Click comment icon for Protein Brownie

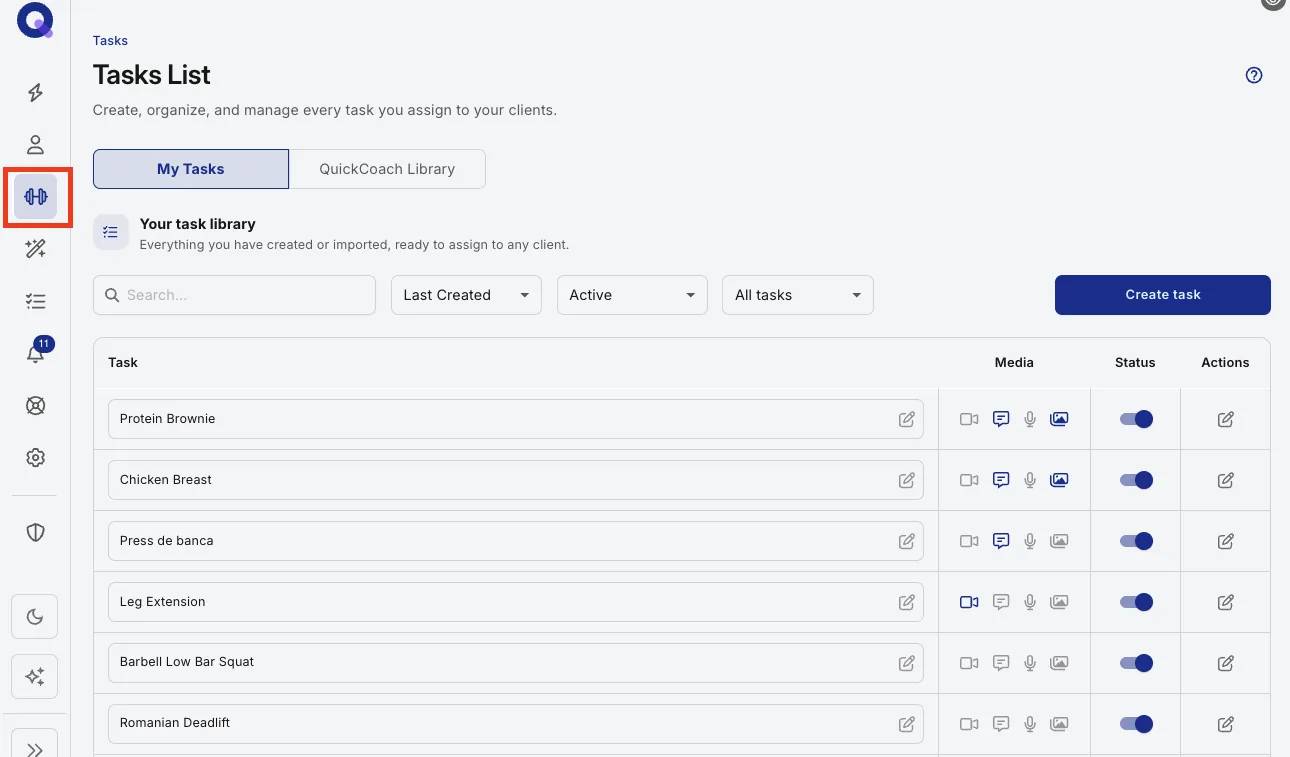click(1001, 419)
